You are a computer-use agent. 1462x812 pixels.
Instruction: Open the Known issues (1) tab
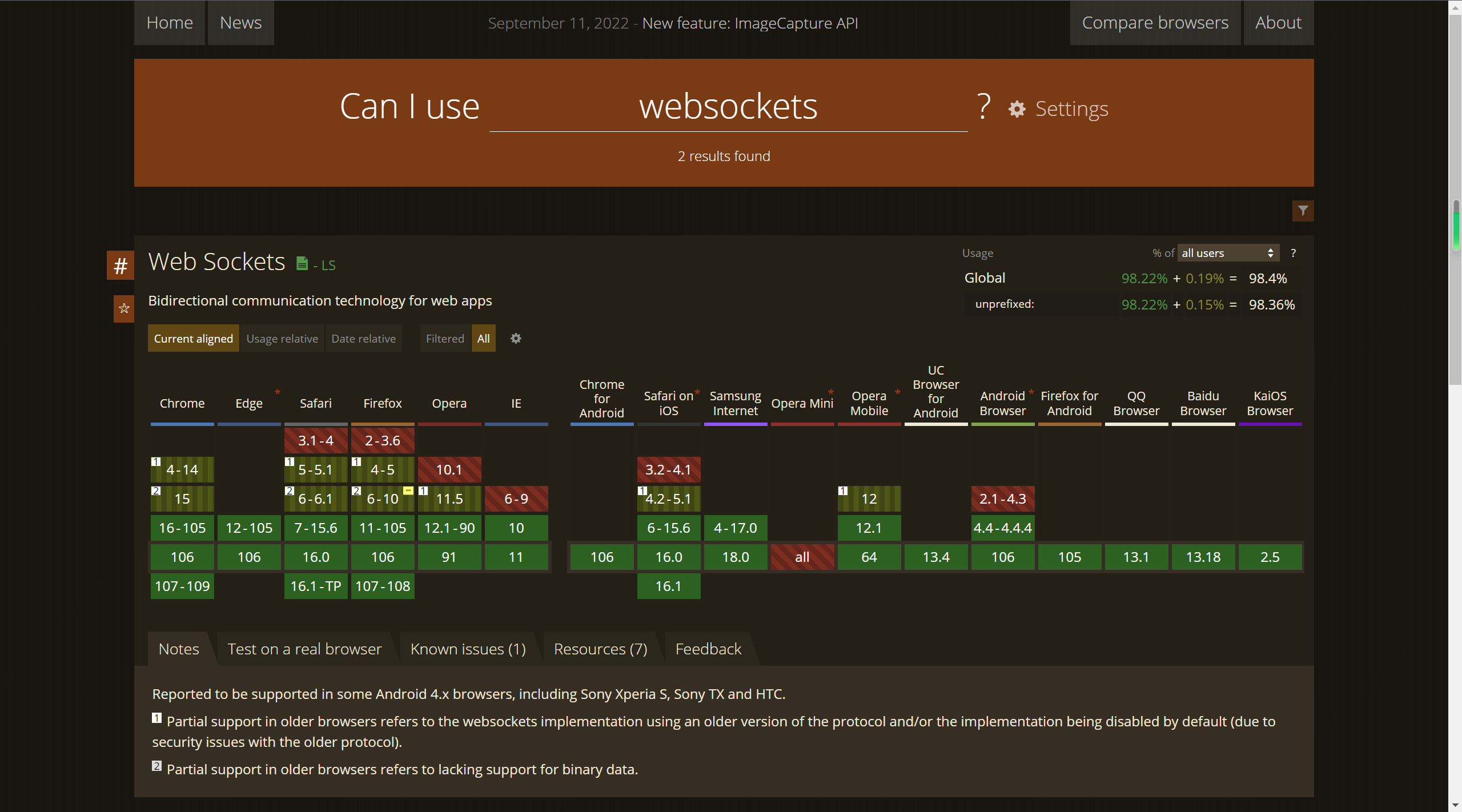point(468,649)
